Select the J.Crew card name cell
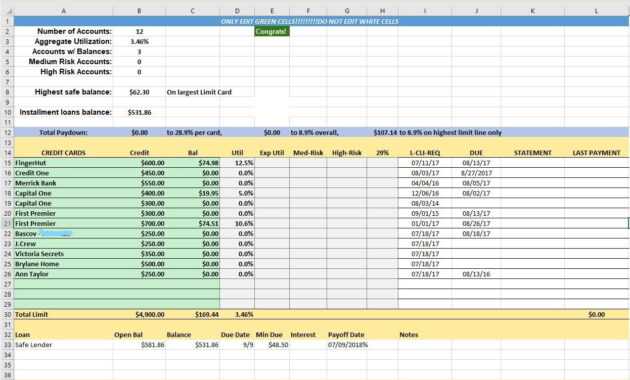This screenshot has width=630, height=380. tap(63, 244)
